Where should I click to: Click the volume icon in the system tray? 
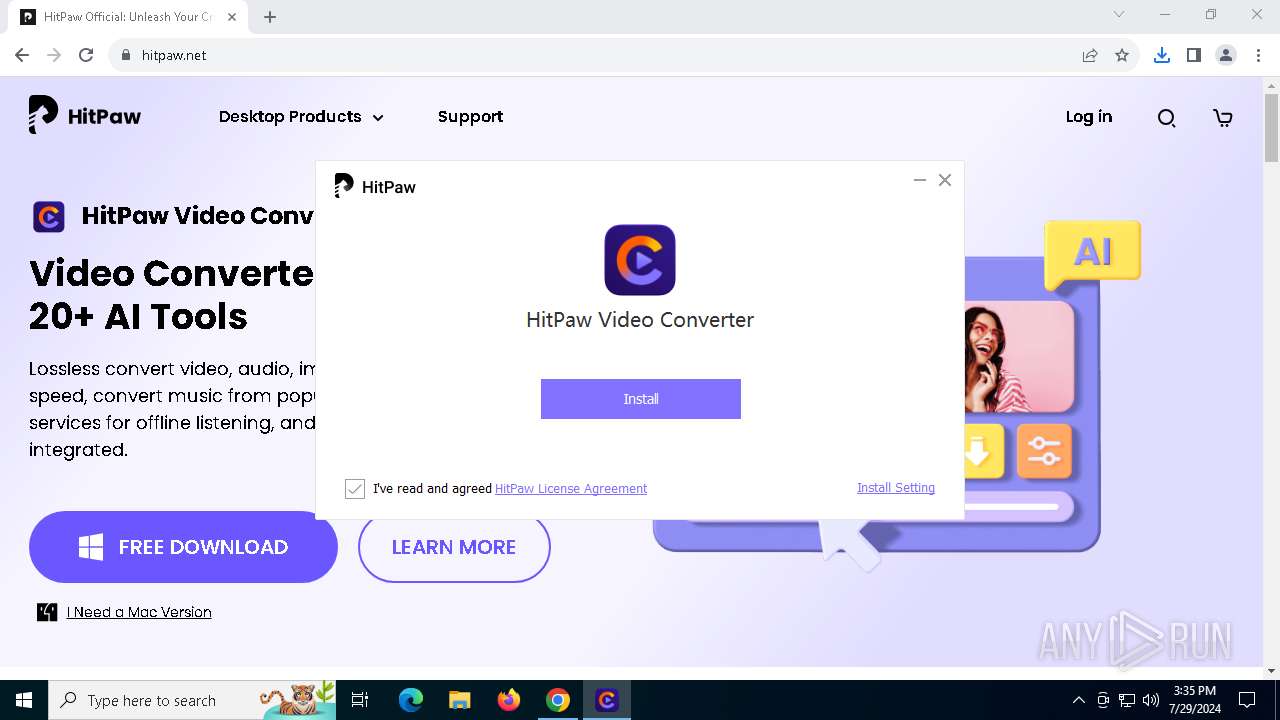[1151, 700]
